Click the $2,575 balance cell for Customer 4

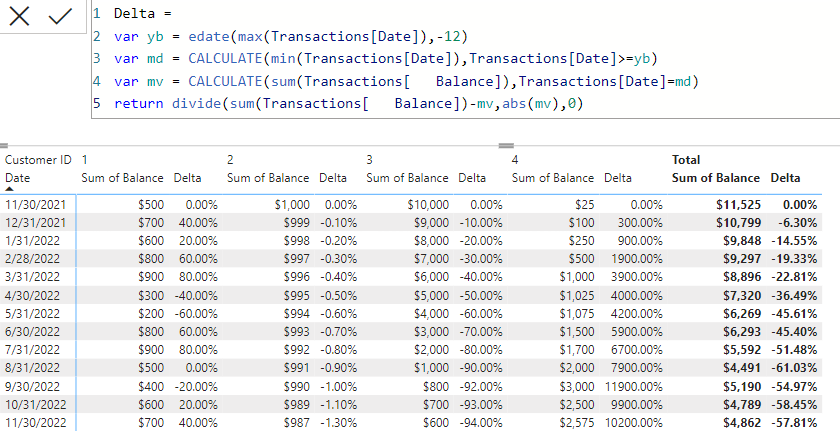point(577,423)
